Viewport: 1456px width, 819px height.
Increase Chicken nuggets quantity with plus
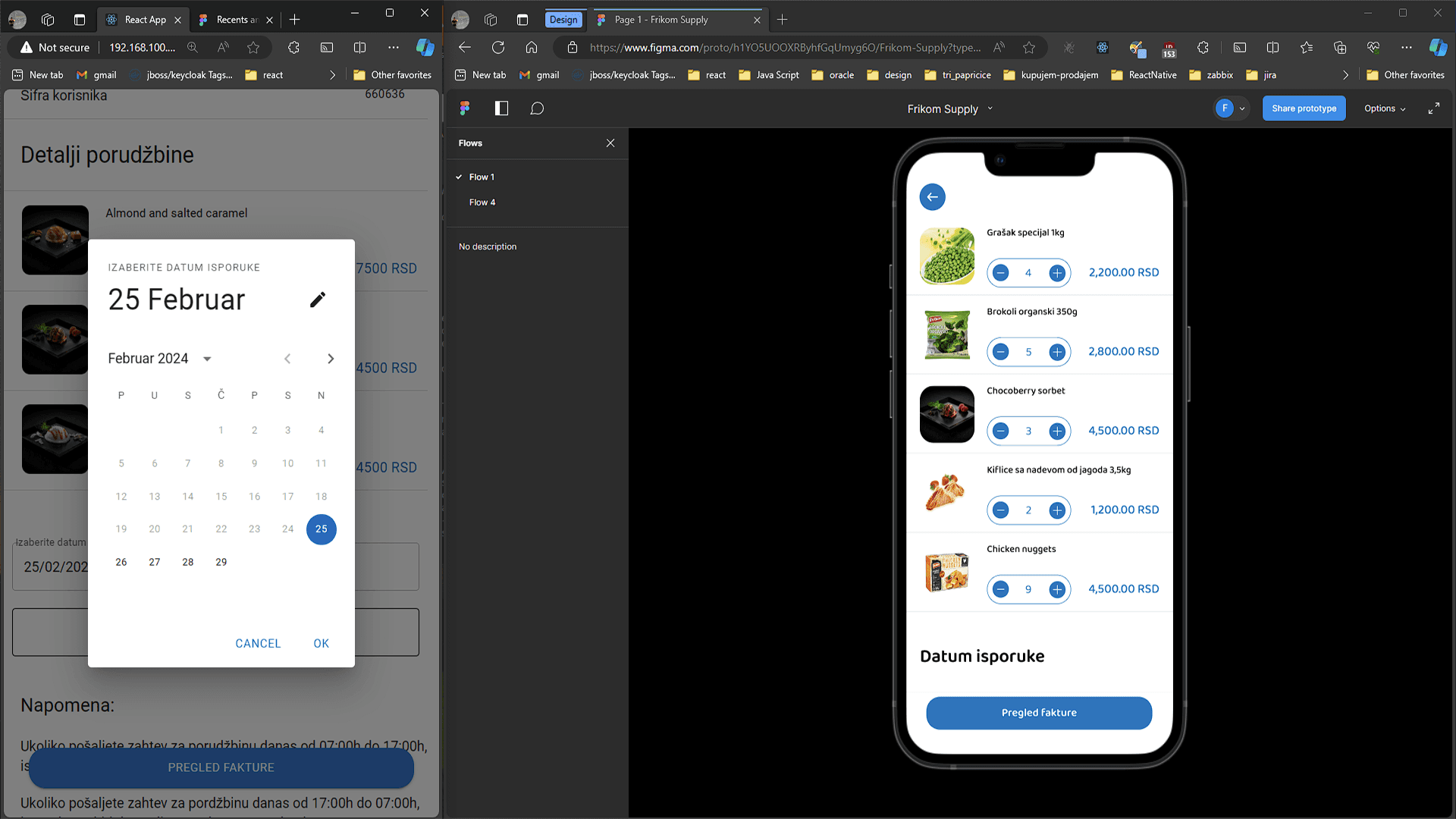coord(1056,589)
